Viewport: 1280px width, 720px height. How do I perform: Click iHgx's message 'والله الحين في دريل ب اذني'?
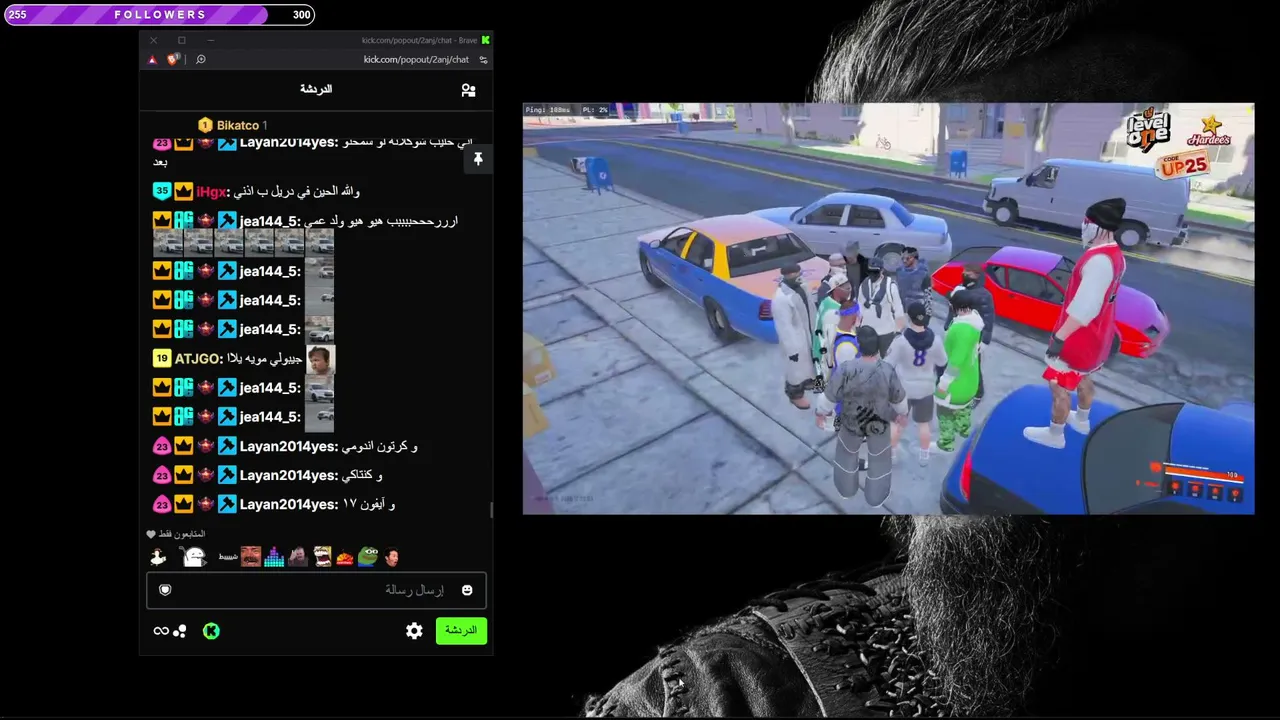[295, 191]
